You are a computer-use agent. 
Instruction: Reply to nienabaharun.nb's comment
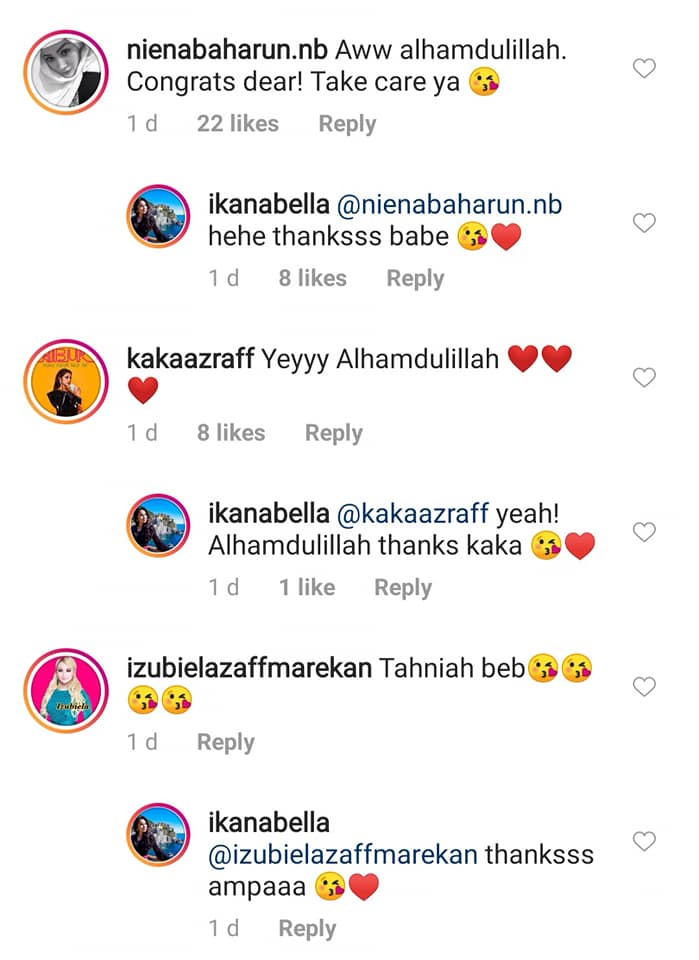click(347, 124)
